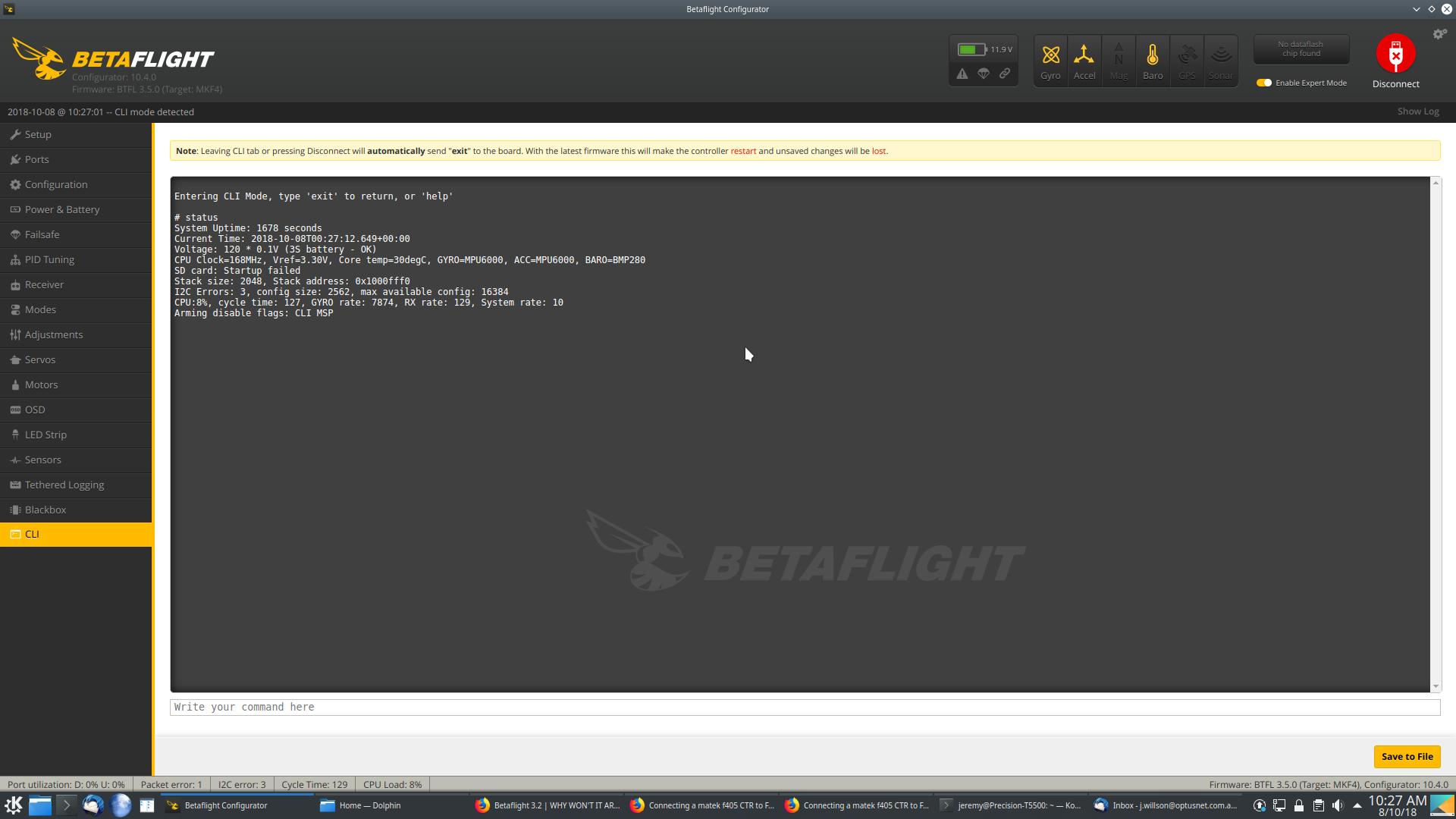Image resolution: width=1456 pixels, height=819 pixels.
Task: Open the Blackbox tab
Action: pyautogui.click(x=76, y=510)
